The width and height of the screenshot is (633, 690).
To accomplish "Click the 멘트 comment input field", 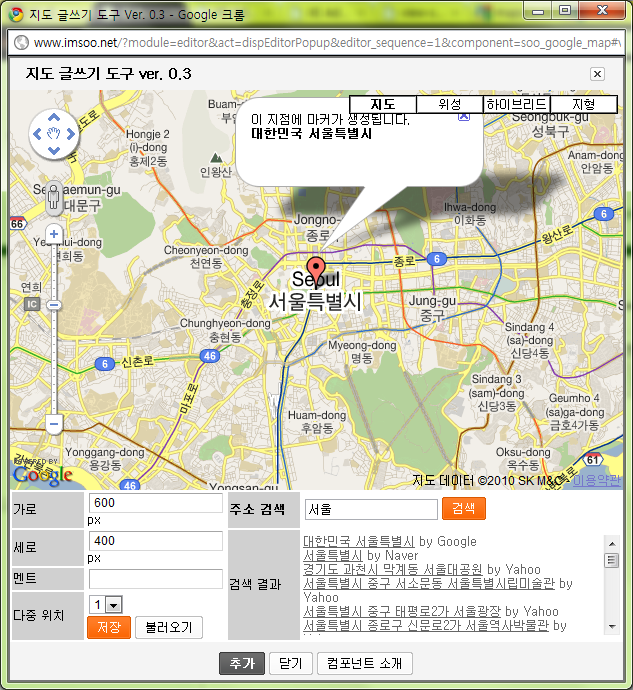I will [156, 579].
